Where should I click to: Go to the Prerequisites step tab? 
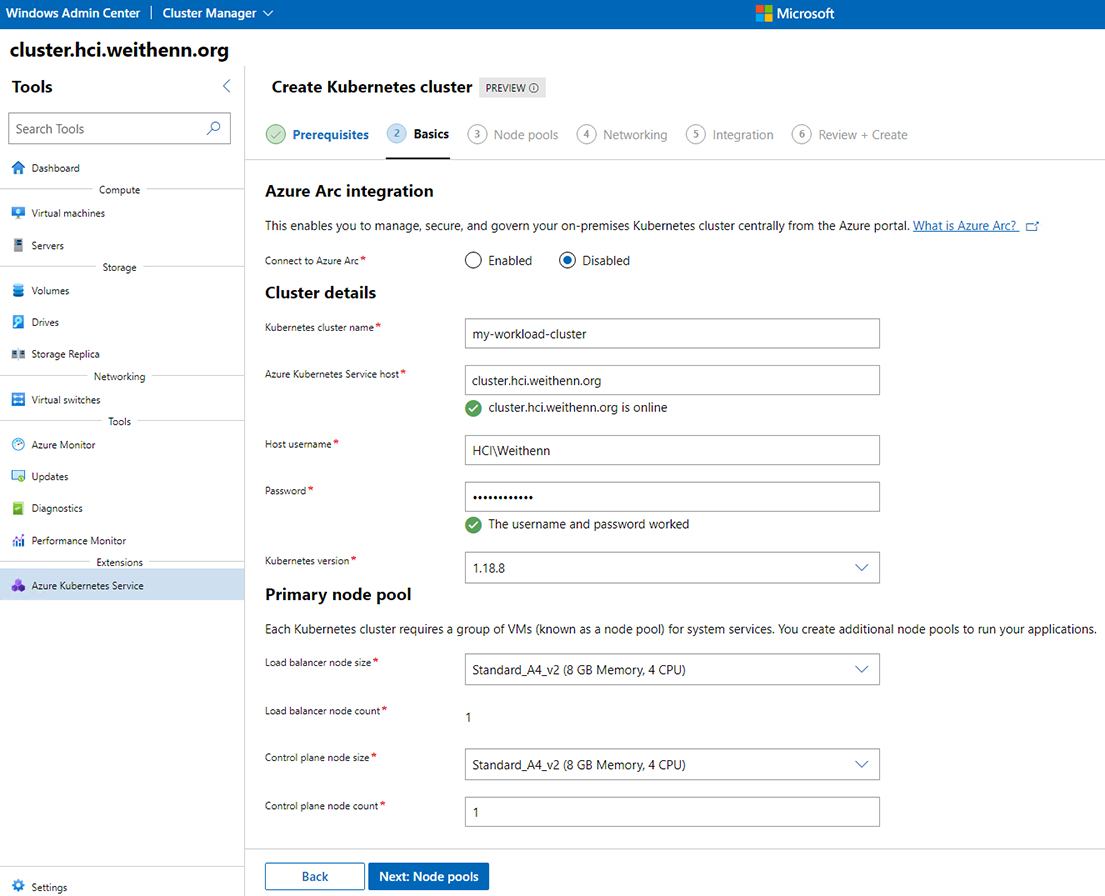318,134
